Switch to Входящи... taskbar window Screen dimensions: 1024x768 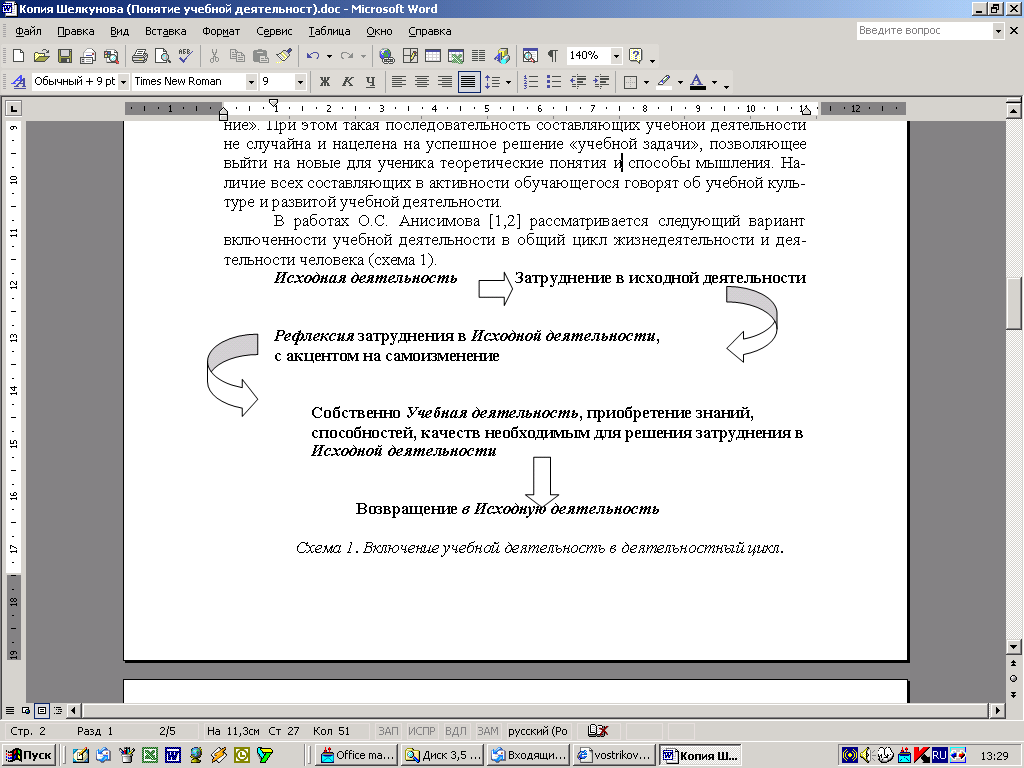tap(530, 755)
